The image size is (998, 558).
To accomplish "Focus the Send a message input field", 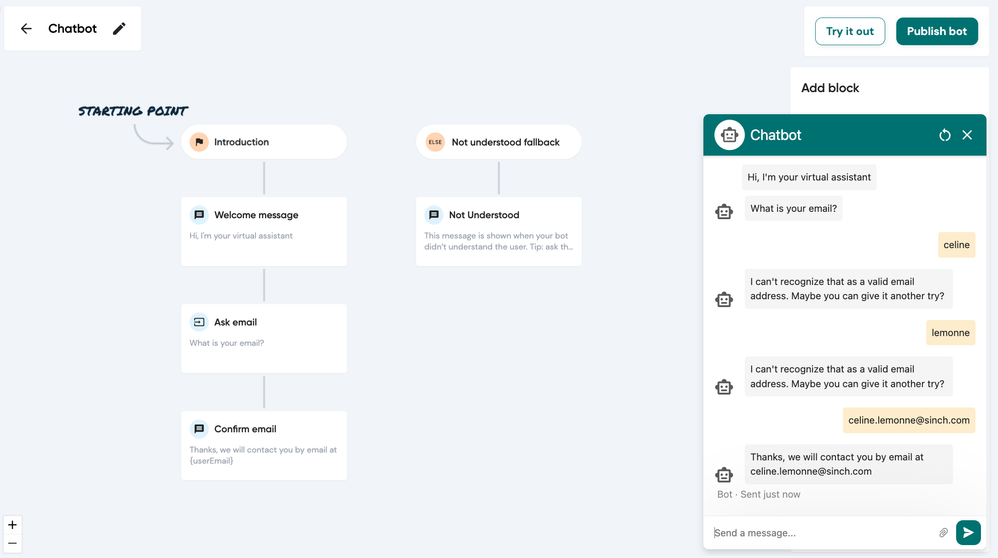I will pyautogui.click(x=822, y=533).
